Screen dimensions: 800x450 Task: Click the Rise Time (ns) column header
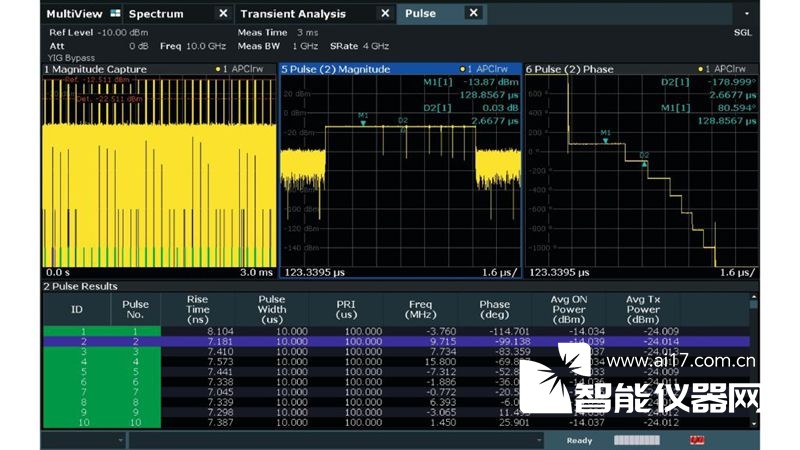[x=198, y=309]
